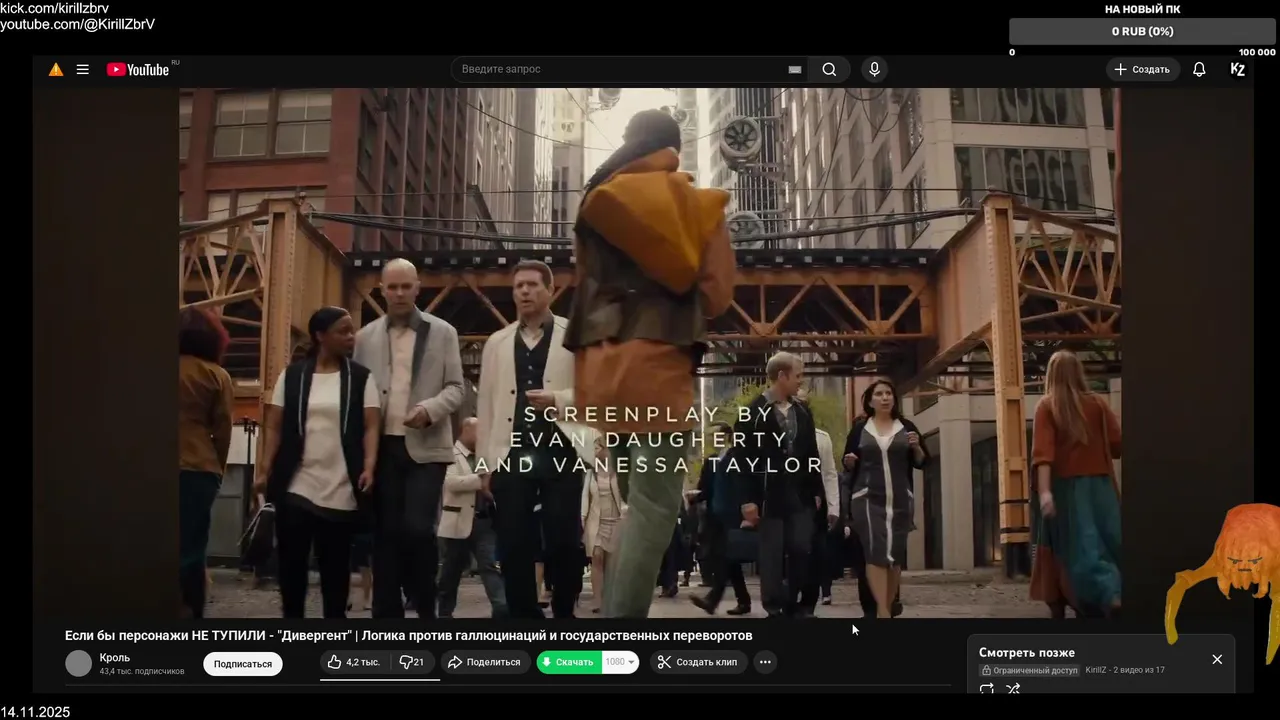Screen dimensions: 1280x720
Task: Close the 'Смотреть позже' playlist panel
Action: click(x=1217, y=659)
